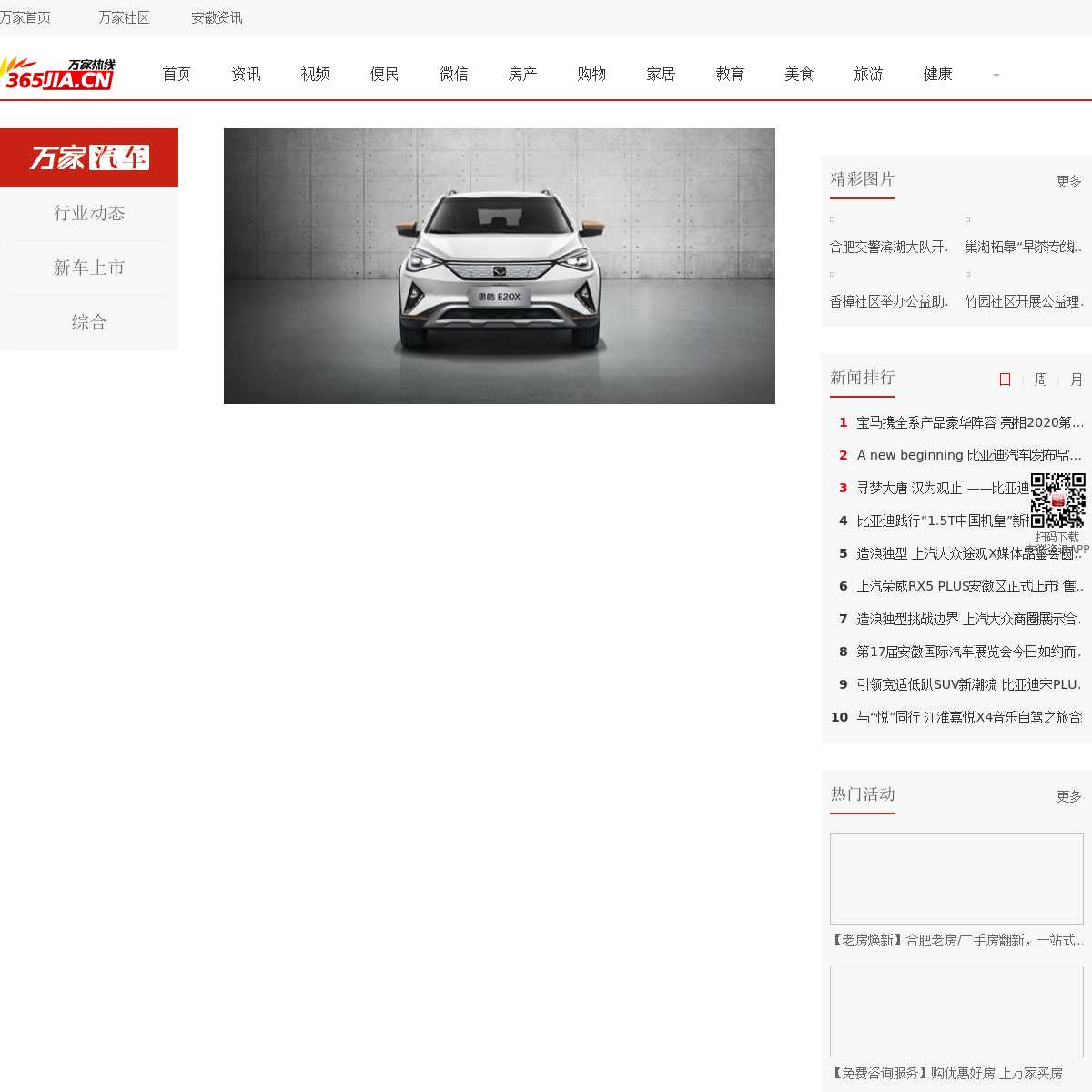Open 万家社区 top link
This screenshot has width=1092, height=1092.
click(124, 17)
